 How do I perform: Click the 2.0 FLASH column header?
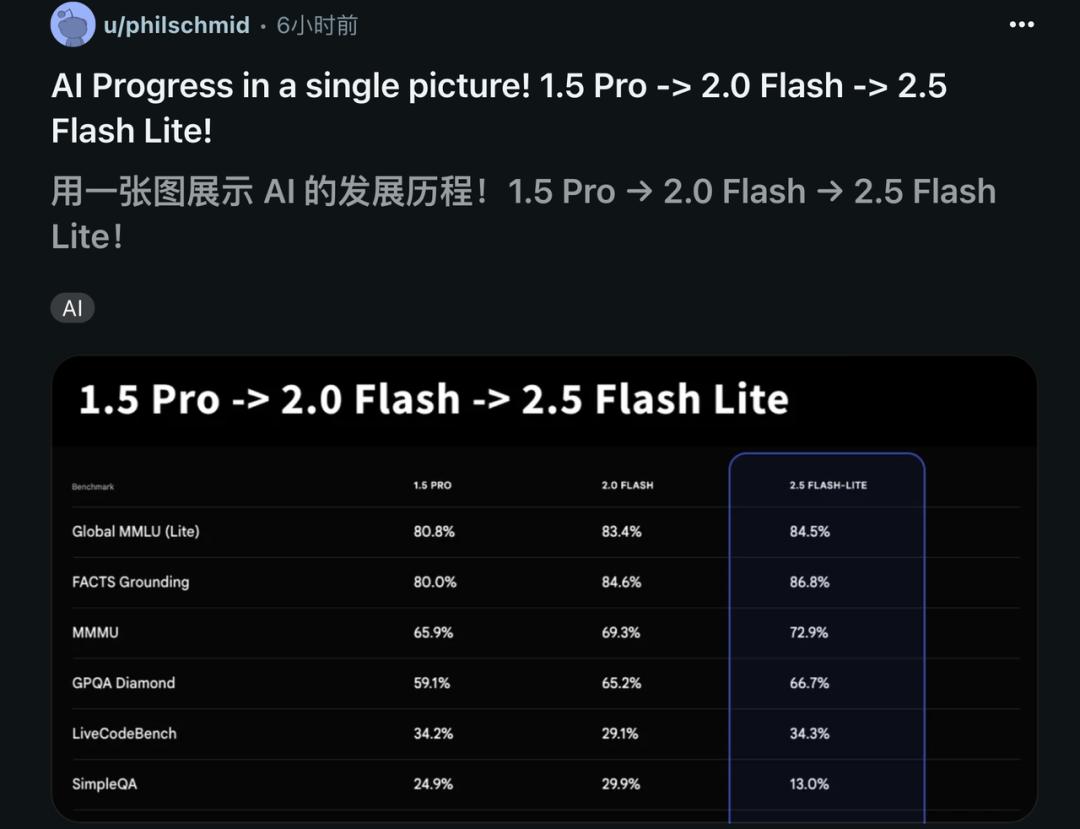click(x=627, y=485)
